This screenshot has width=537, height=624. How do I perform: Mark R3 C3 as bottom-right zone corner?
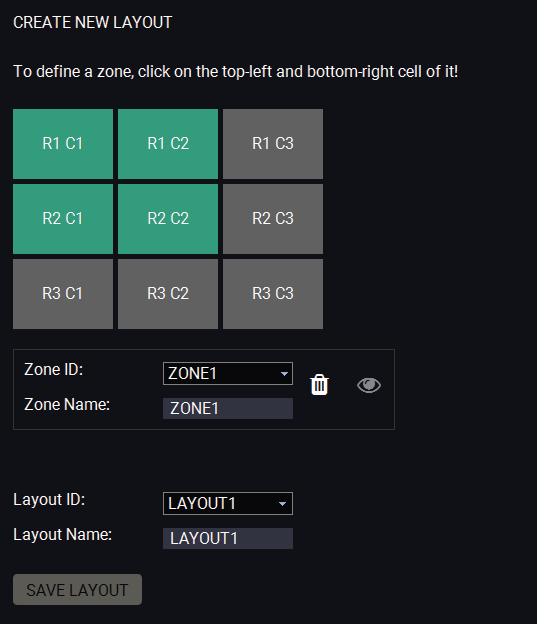coord(273,294)
